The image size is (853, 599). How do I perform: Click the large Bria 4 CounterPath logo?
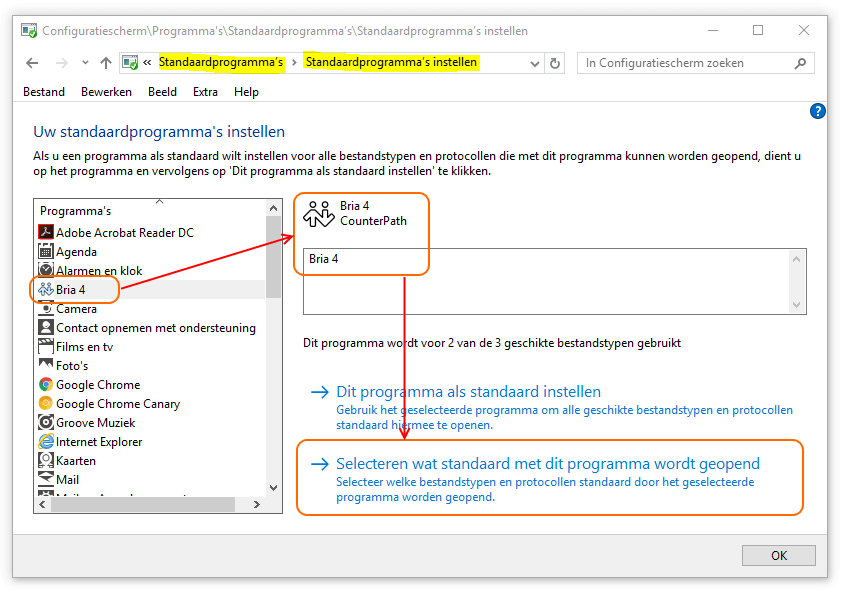(x=319, y=214)
